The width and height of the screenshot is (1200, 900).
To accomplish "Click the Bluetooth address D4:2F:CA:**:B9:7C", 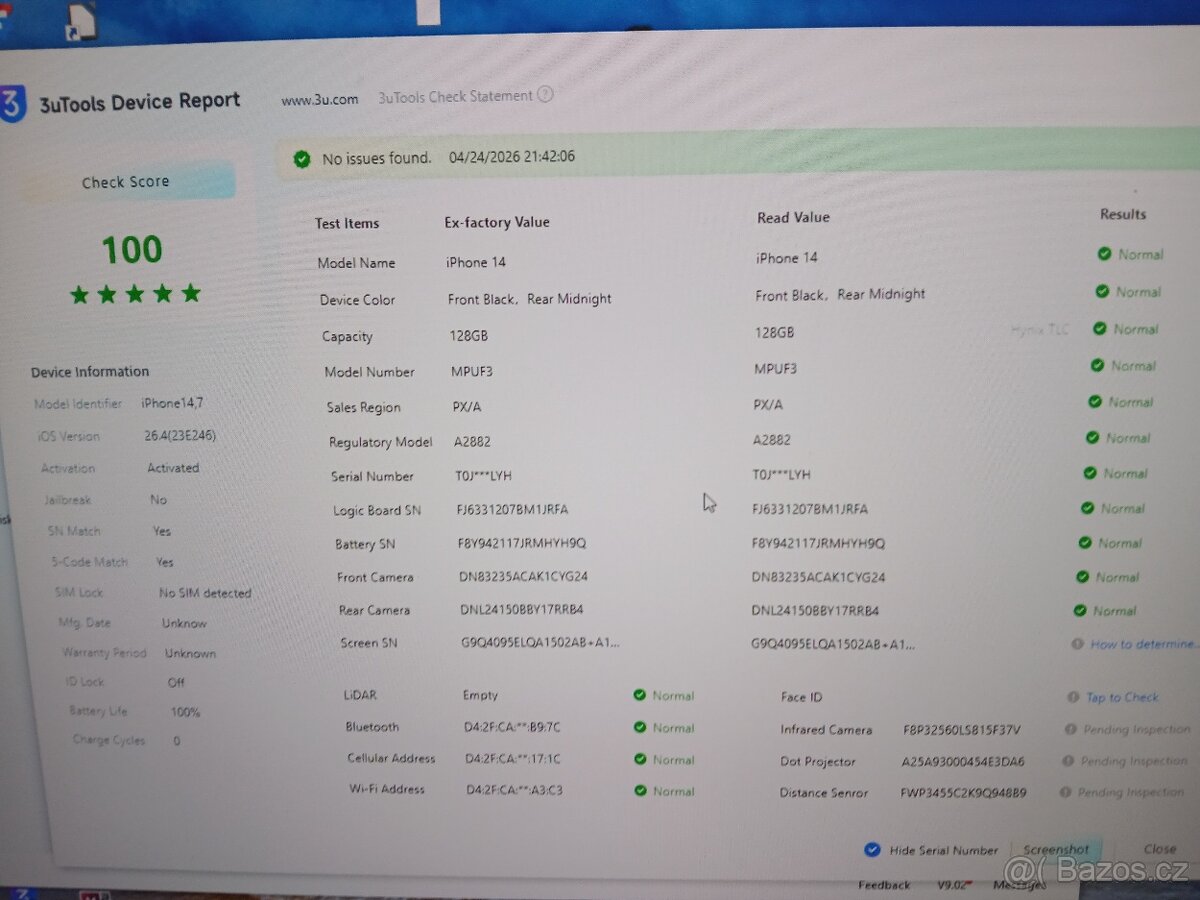I will click(513, 727).
